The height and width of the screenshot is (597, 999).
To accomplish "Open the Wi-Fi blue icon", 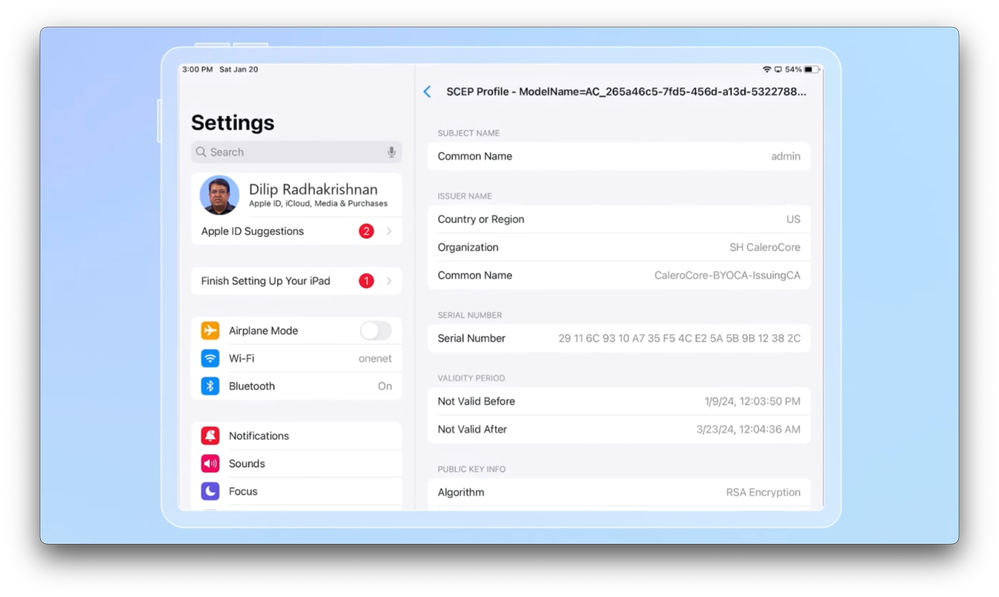I will 210,358.
